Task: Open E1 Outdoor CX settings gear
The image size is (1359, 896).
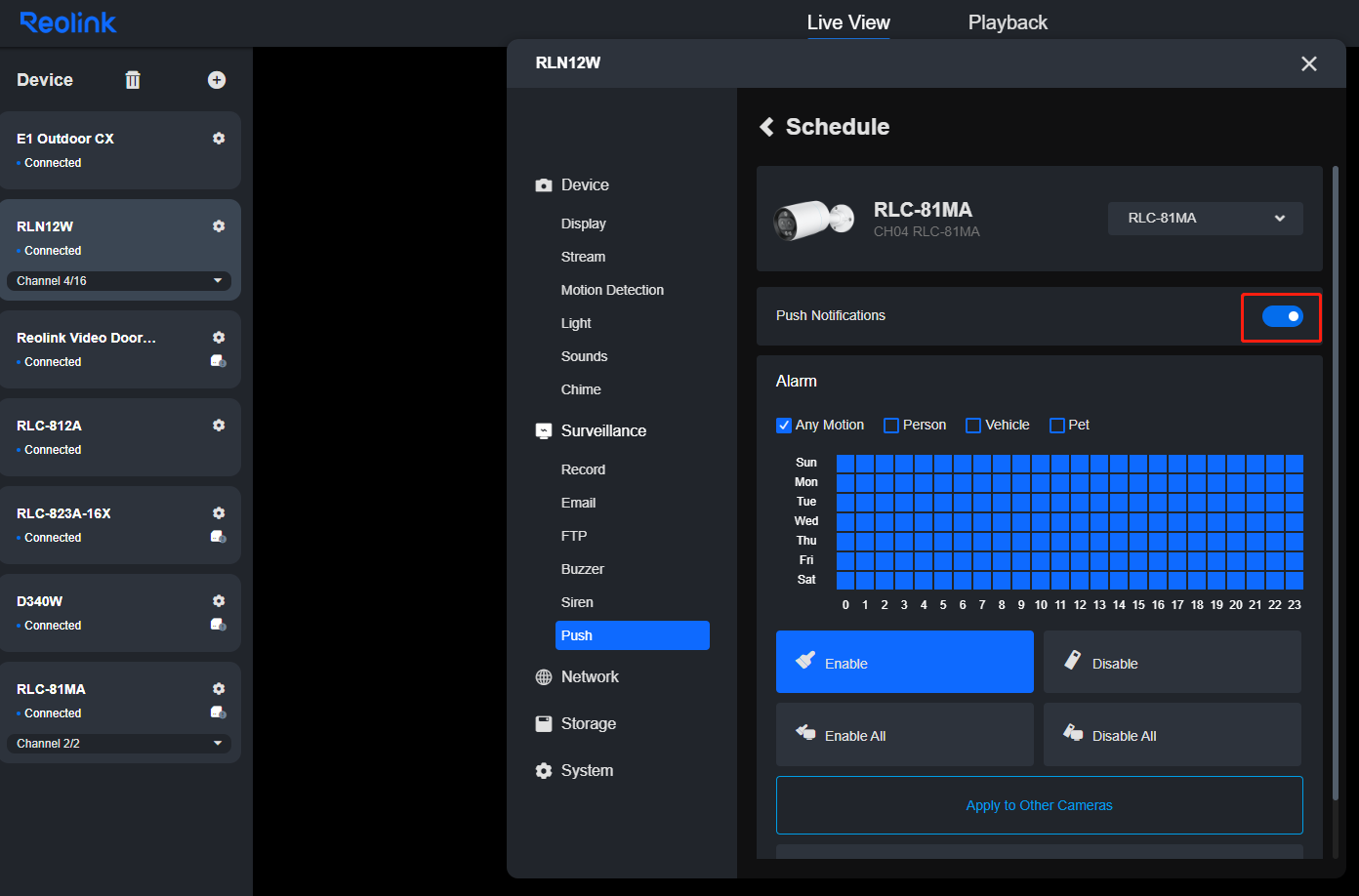Action: (219, 139)
